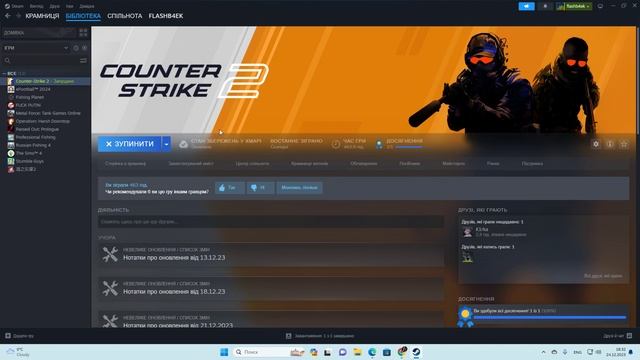
Task: Click Kirka friend avatar
Action: click(x=467, y=232)
